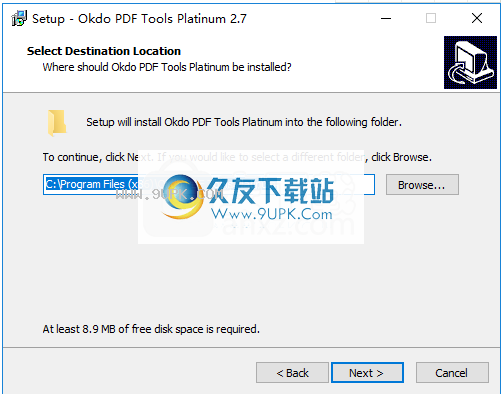Click the Setup installer icon in title bar
Viewport: 503px width, 394px height.
(x=19, y=18)
